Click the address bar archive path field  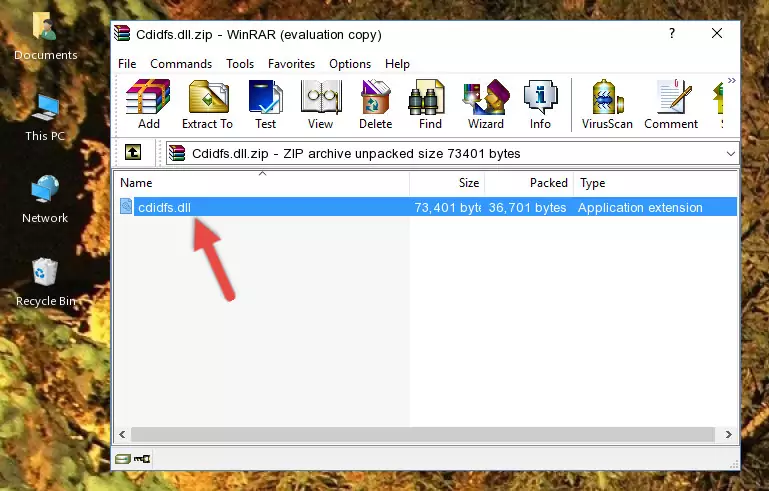452,154
